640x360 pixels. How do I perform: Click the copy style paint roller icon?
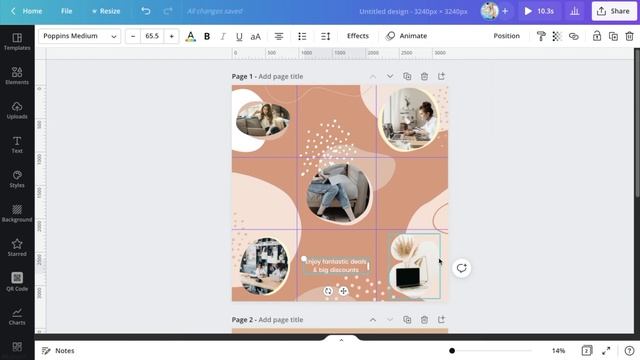coord(541,36)
